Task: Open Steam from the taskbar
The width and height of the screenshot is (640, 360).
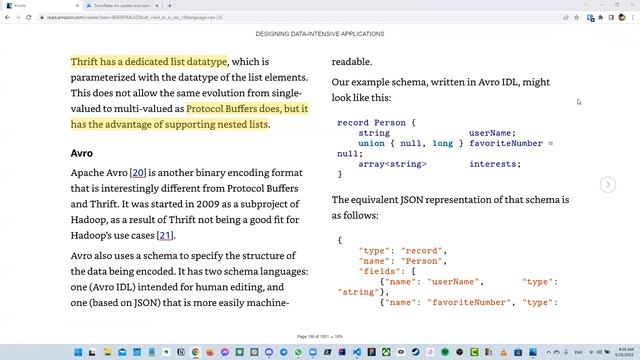Action: (x=416, y=352)
